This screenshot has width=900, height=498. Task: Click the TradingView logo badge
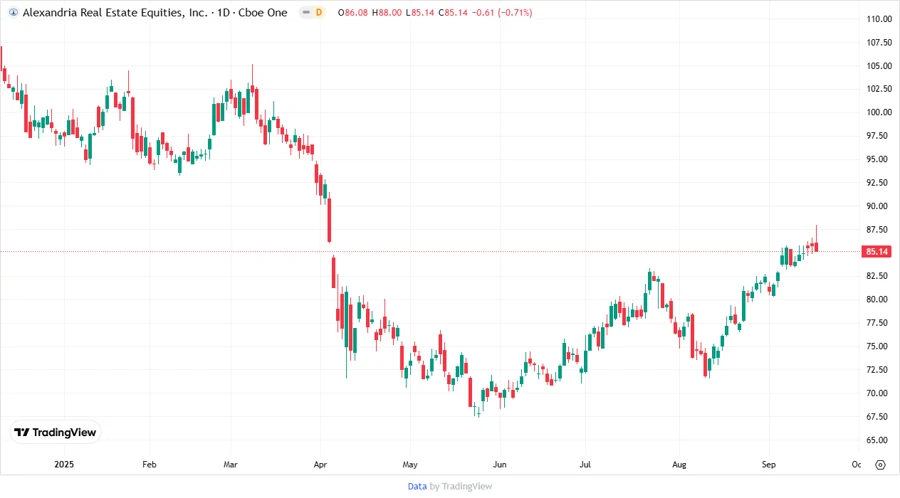tap(56, 432)
